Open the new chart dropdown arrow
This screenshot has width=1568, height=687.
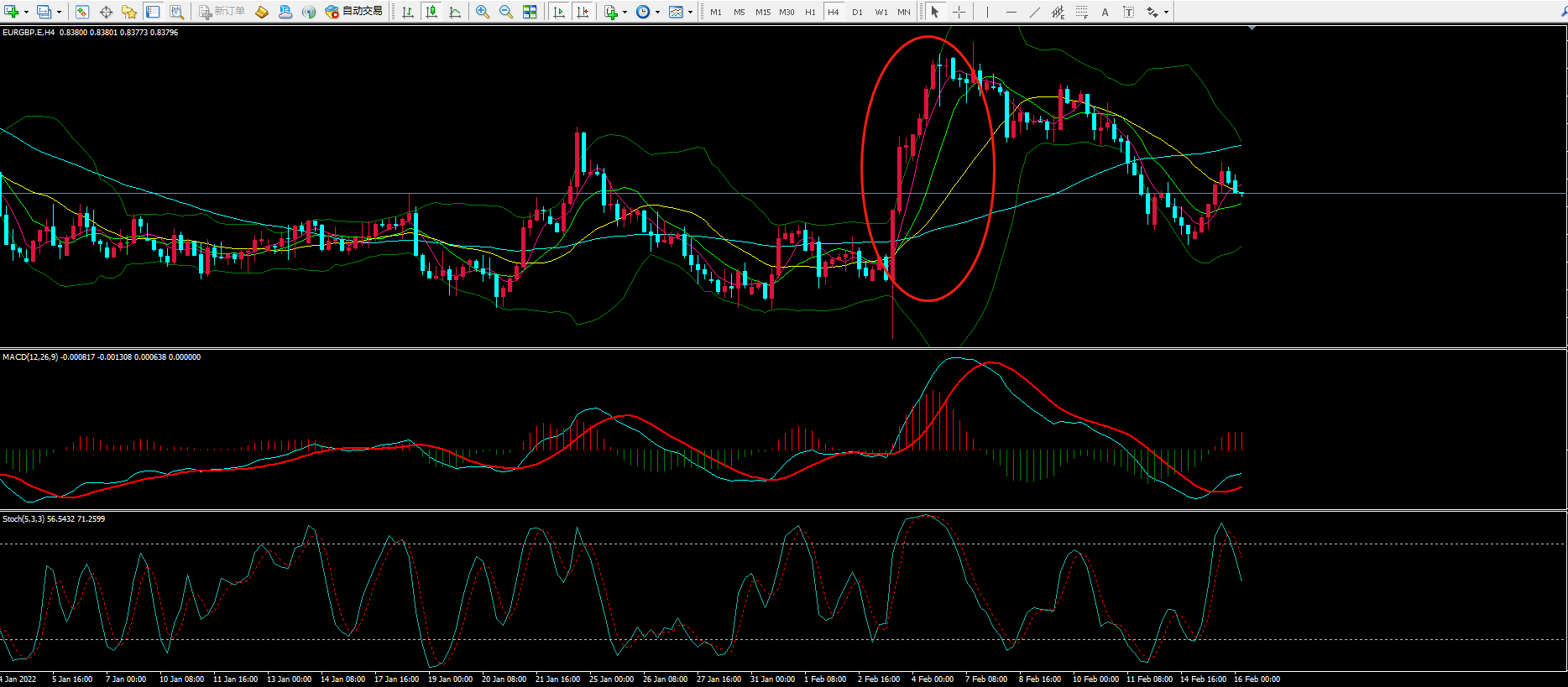pos(26,12)
